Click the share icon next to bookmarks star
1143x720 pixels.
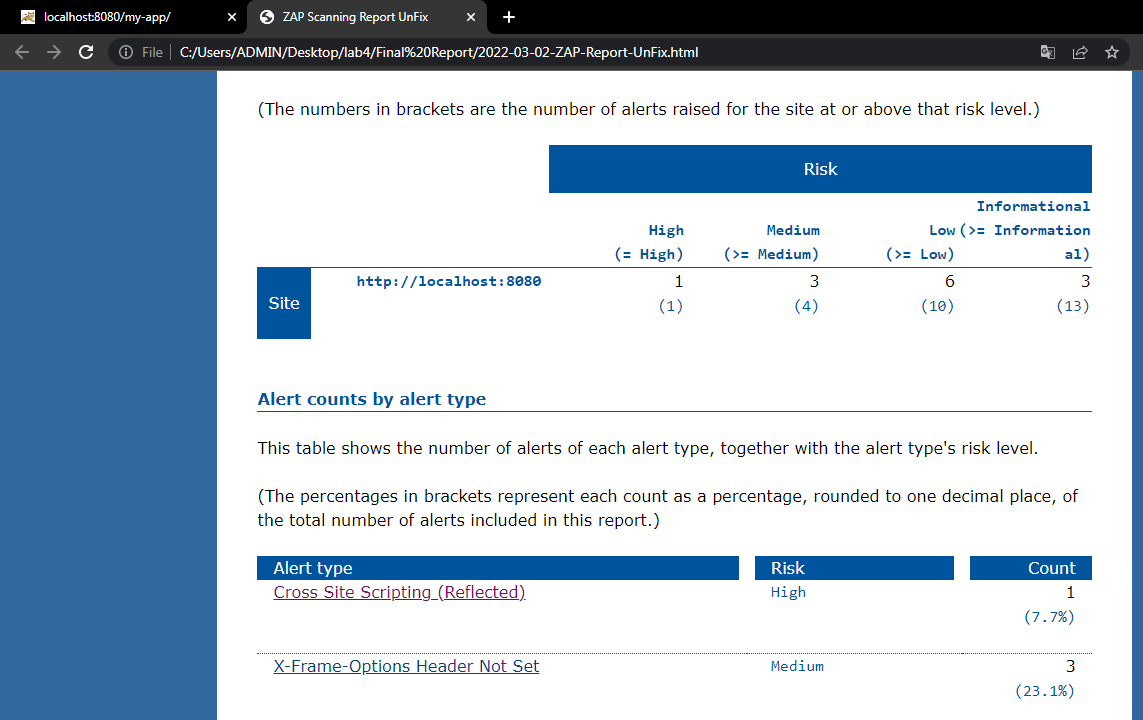tap(1080, 52)
